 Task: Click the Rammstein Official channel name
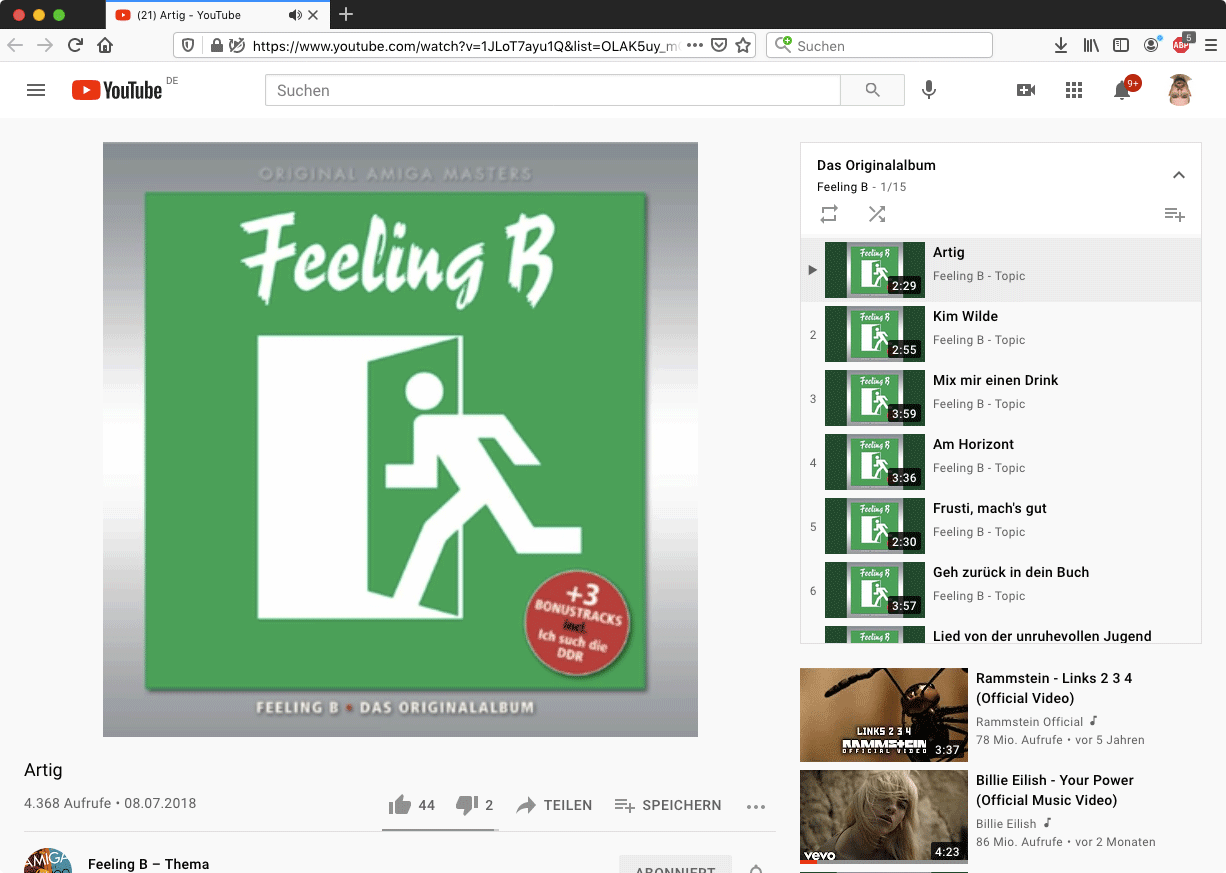pyautogui.click(x=1029, y=721)
